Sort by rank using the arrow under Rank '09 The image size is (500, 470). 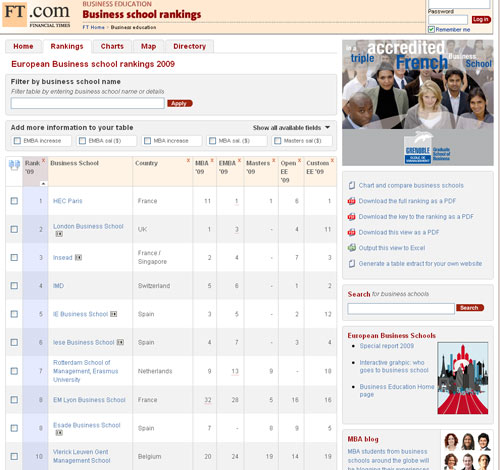click(43, 184)
